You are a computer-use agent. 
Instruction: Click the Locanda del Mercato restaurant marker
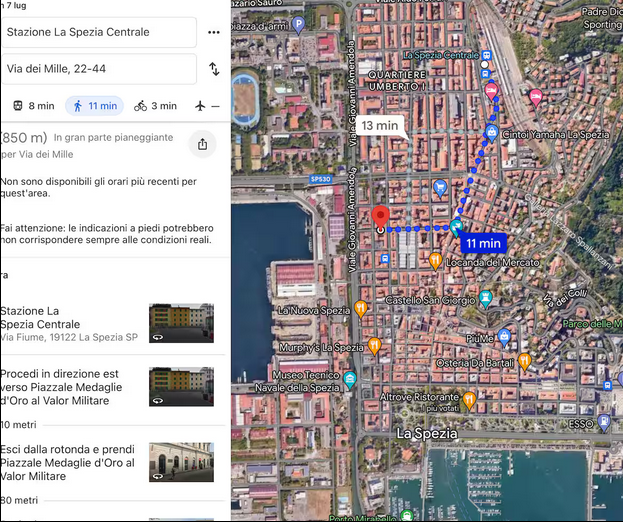435,261
